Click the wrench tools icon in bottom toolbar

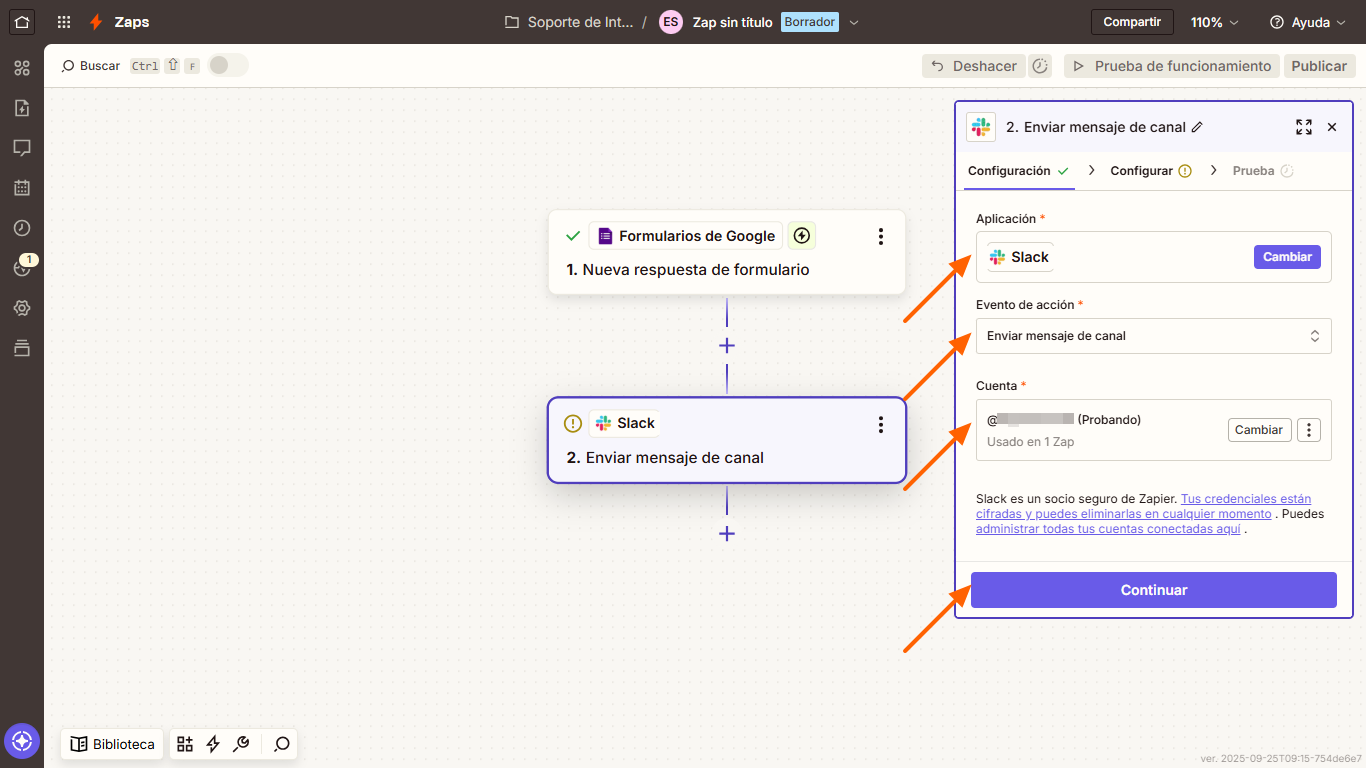click(x=241, y=744)
